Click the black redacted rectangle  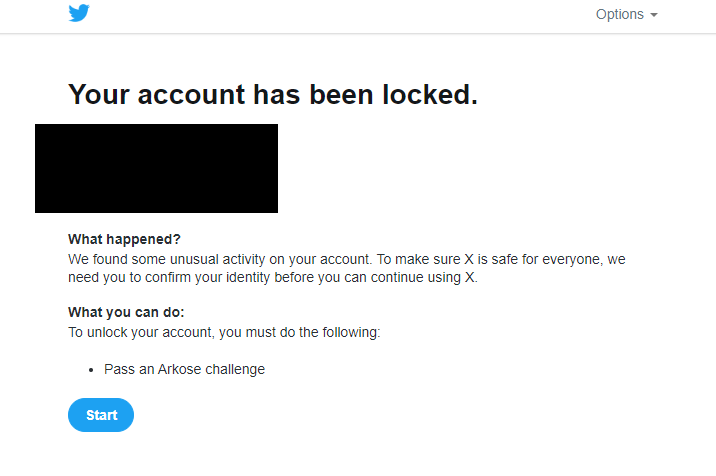tap(156, 168)
